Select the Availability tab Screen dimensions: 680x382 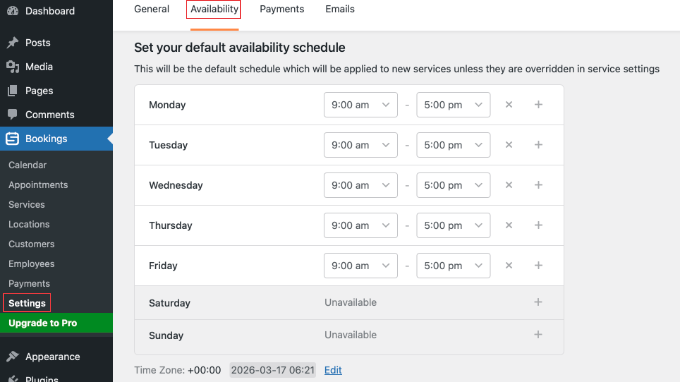point(214,9)
